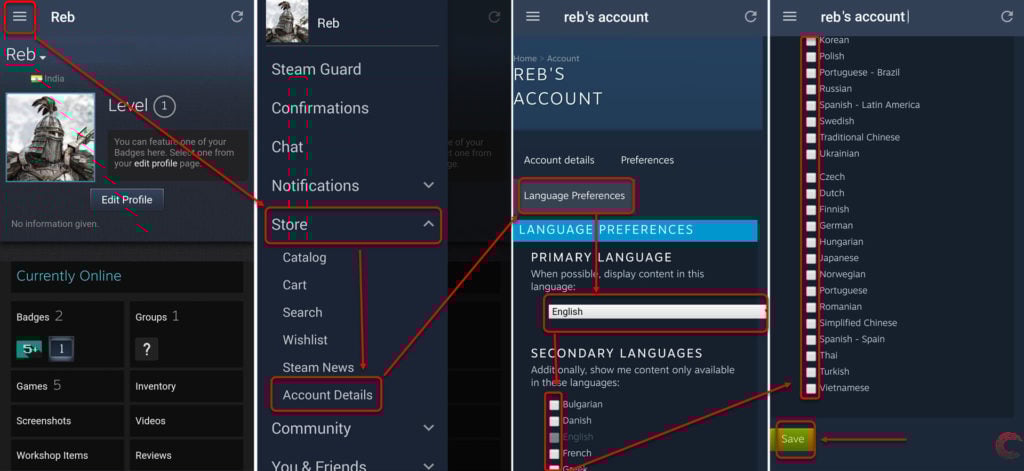Select Wishlist under Store
Screen dimensions: 1024x471
(x=305, y=340)
